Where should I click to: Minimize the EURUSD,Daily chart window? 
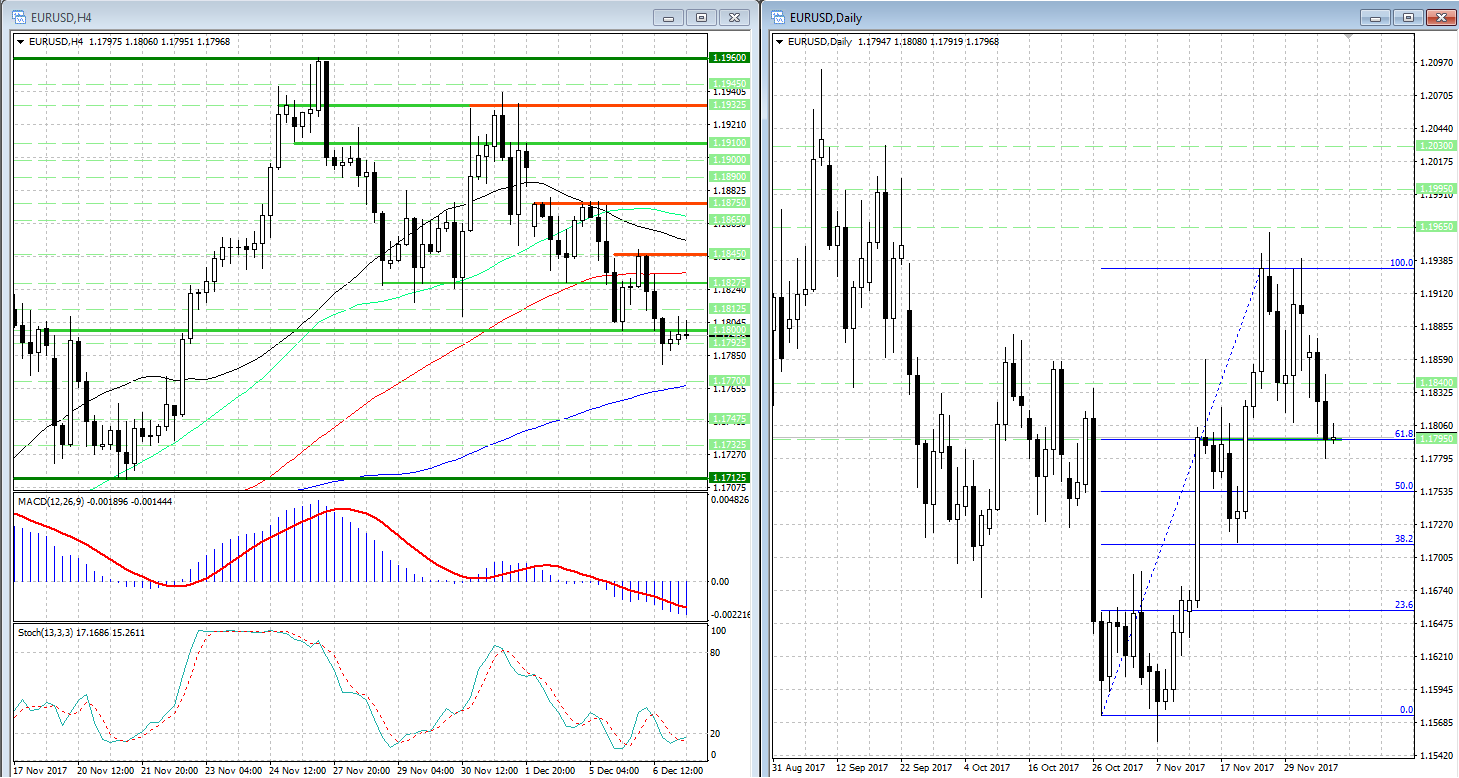click(x=1375, y=17)
